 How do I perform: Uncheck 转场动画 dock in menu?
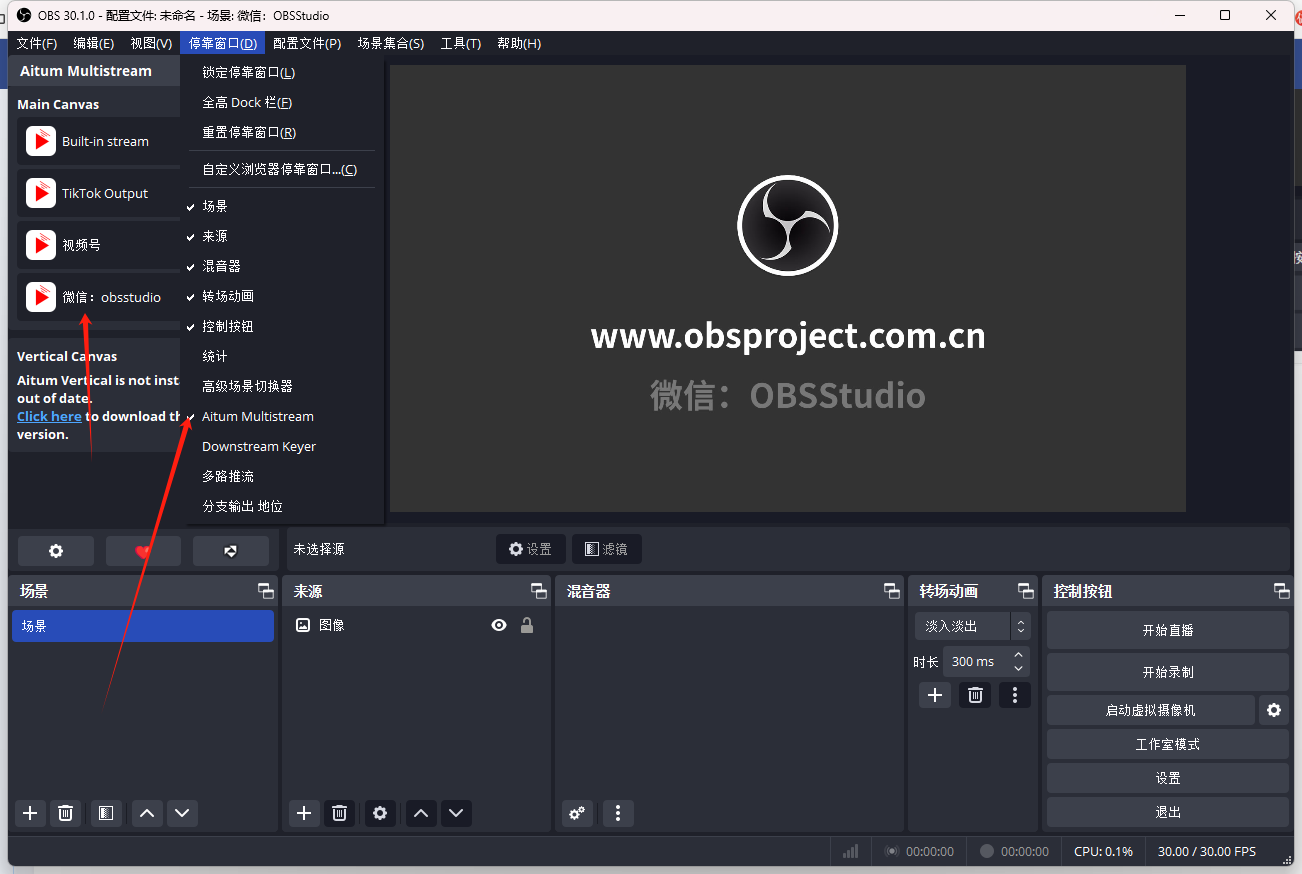(x=283, y=296)
